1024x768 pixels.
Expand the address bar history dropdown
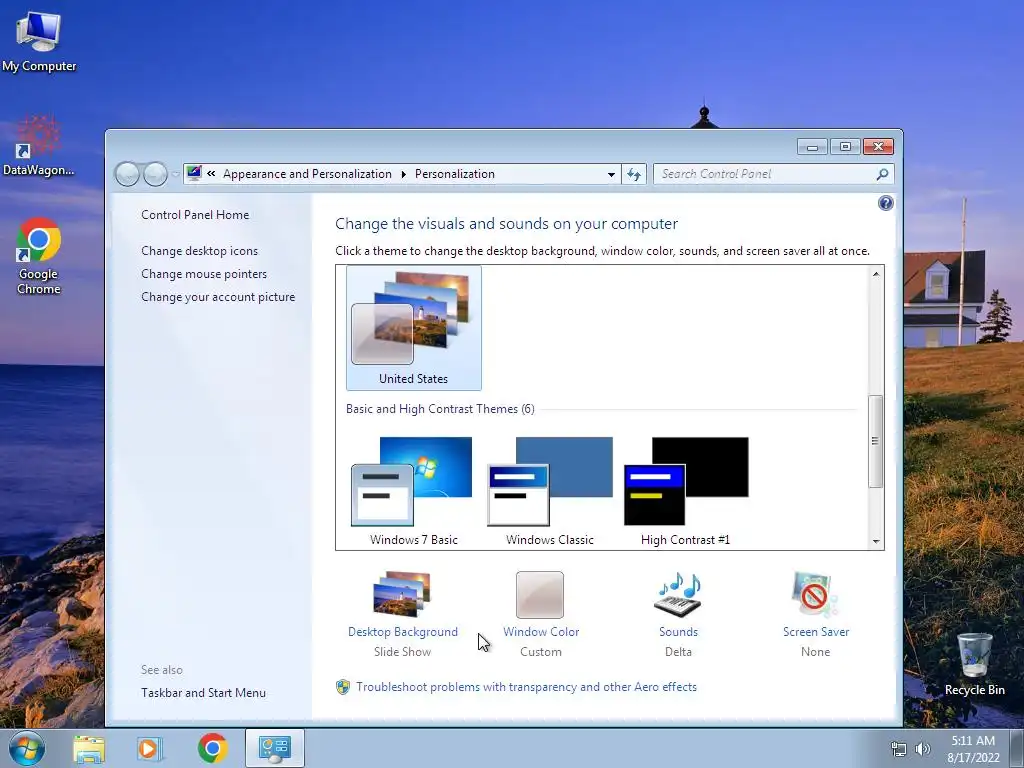(x=611, y=174)
